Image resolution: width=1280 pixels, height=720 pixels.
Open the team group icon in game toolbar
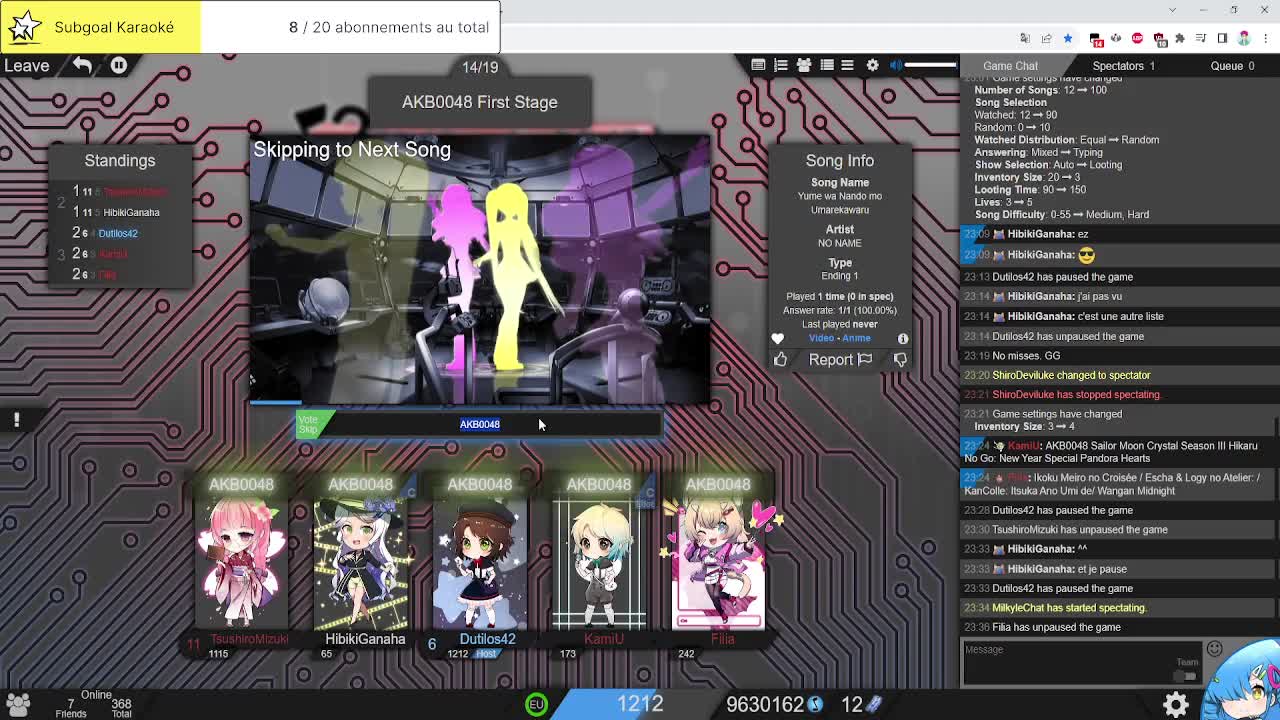click(x=804, y=65)
